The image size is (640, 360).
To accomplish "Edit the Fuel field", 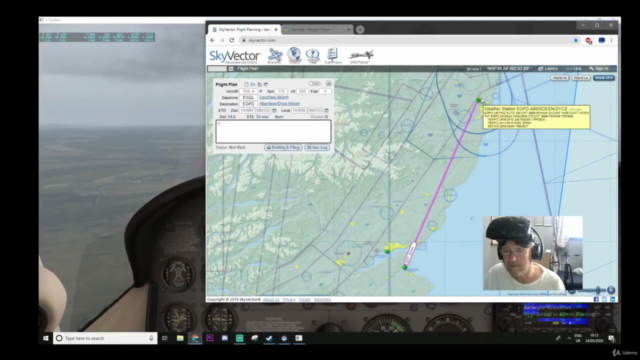I will (x=324, y=91).
